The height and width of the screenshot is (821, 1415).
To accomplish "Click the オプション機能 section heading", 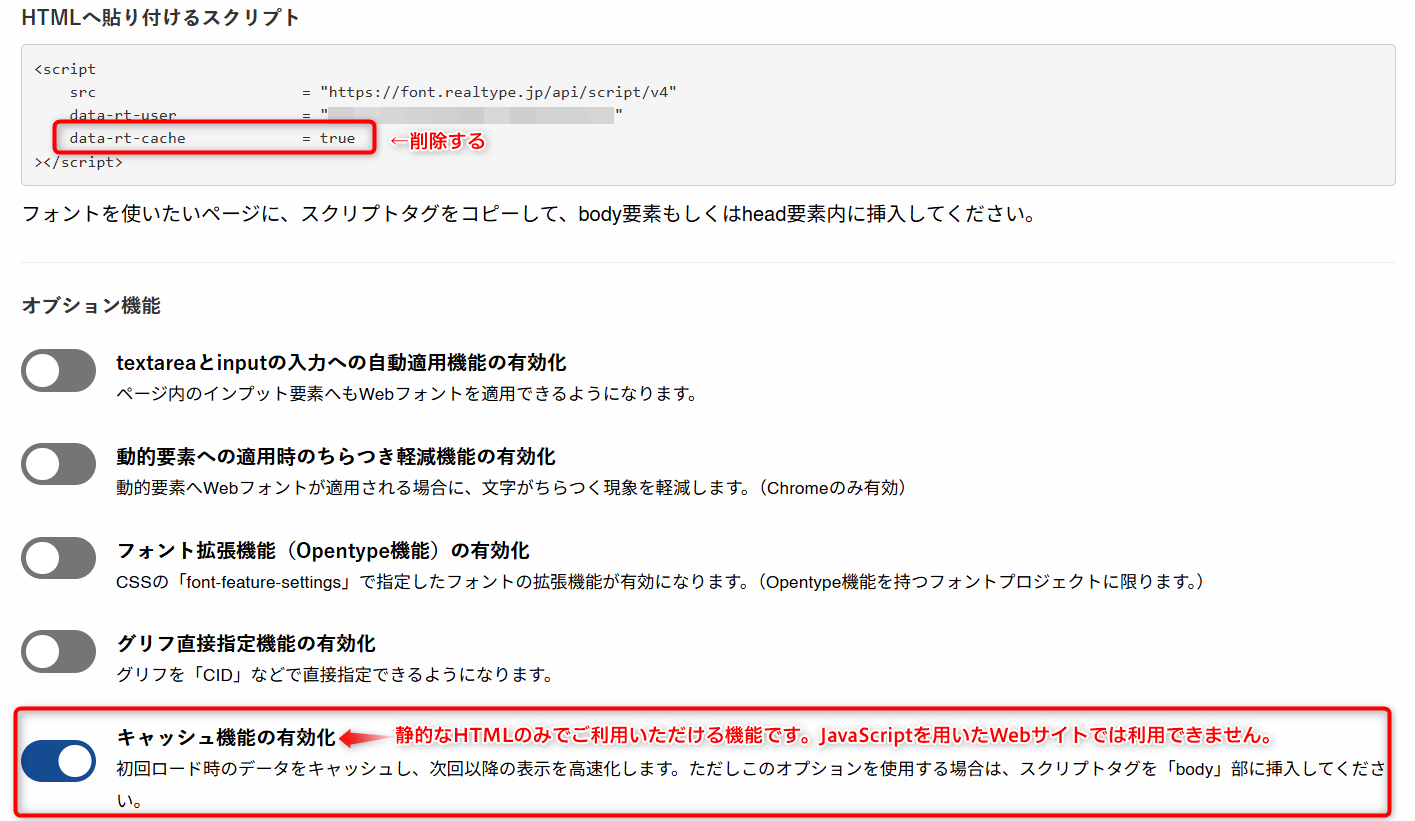I will point(91,306).
